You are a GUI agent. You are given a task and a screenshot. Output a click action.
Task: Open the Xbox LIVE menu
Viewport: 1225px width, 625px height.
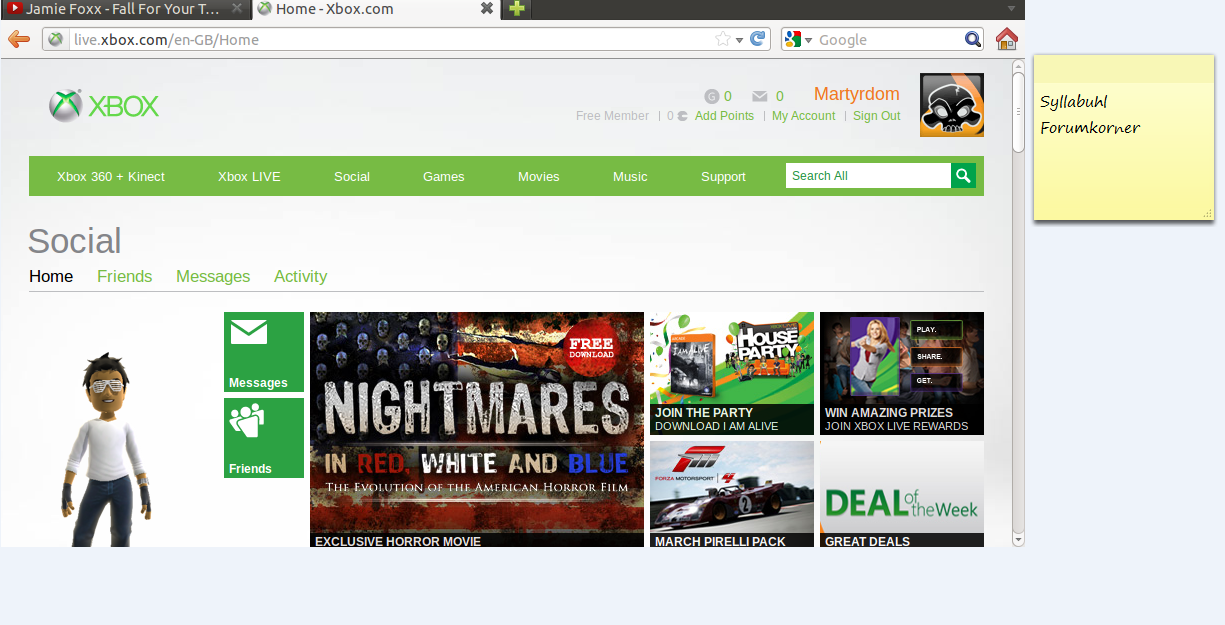tap(249, 176)
